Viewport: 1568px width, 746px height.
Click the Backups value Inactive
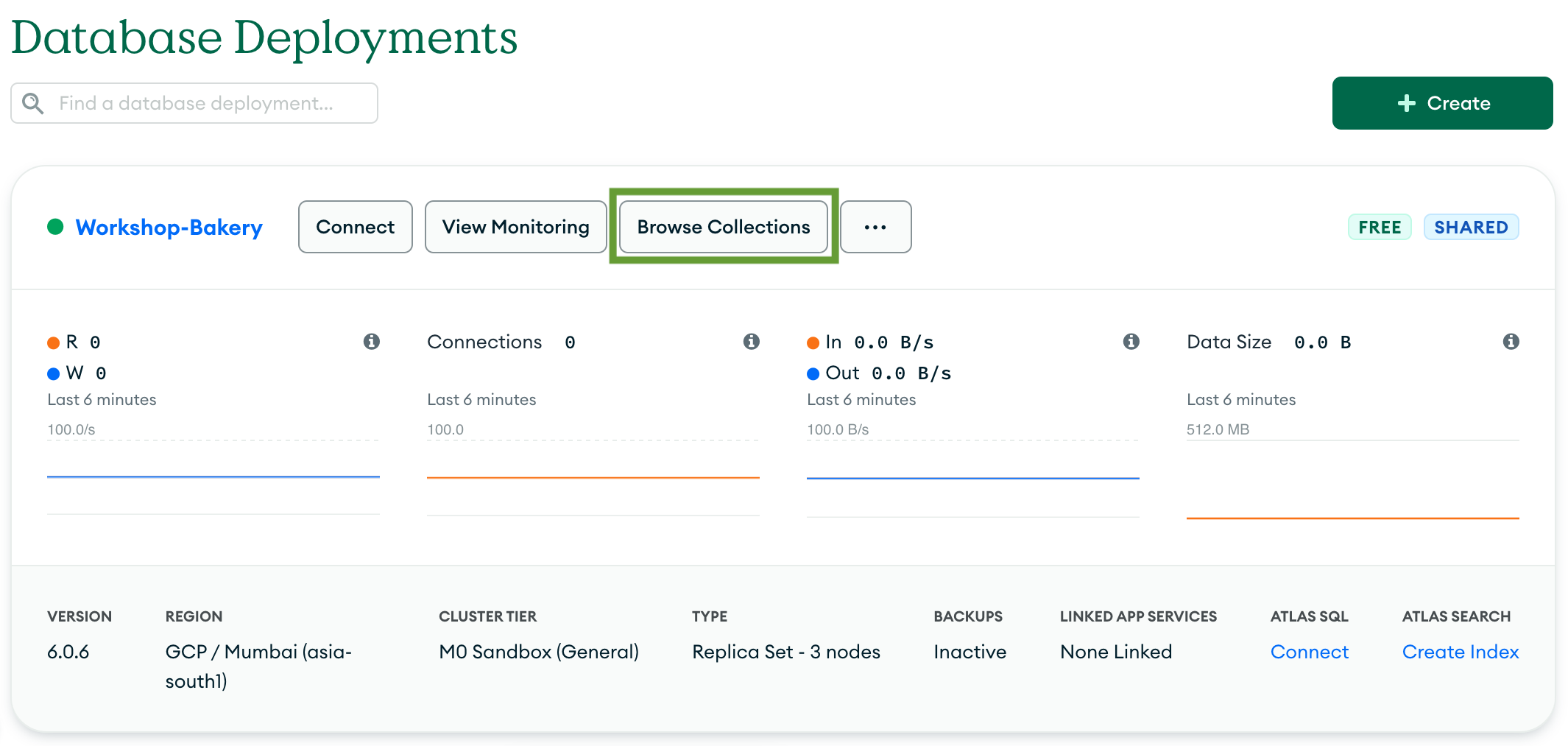pos(970,652)
